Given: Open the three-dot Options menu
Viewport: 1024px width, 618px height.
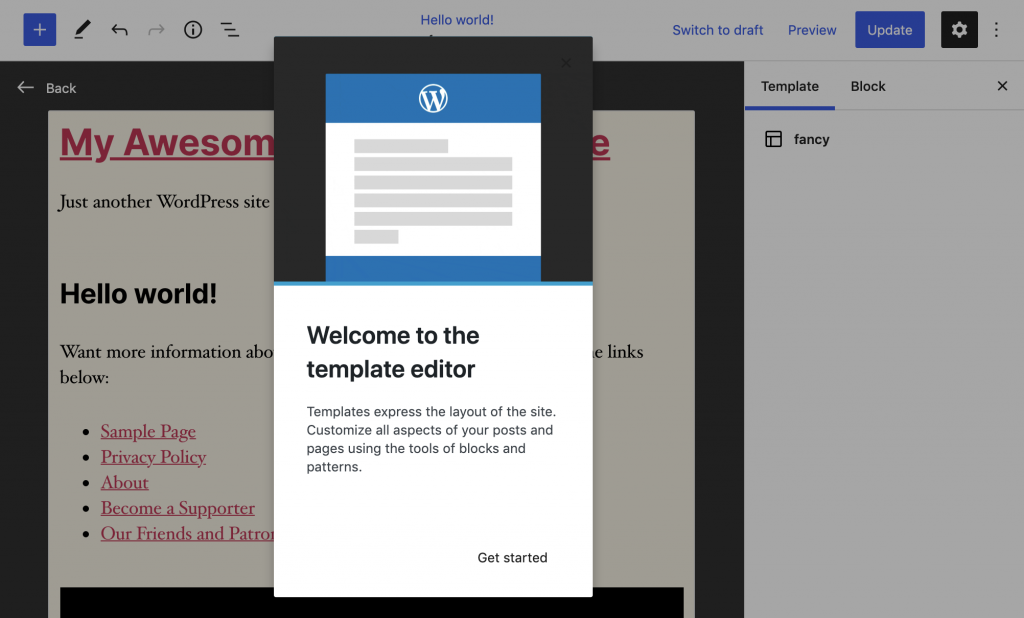Looking at the screenshot, I should (x=996, y=30).
